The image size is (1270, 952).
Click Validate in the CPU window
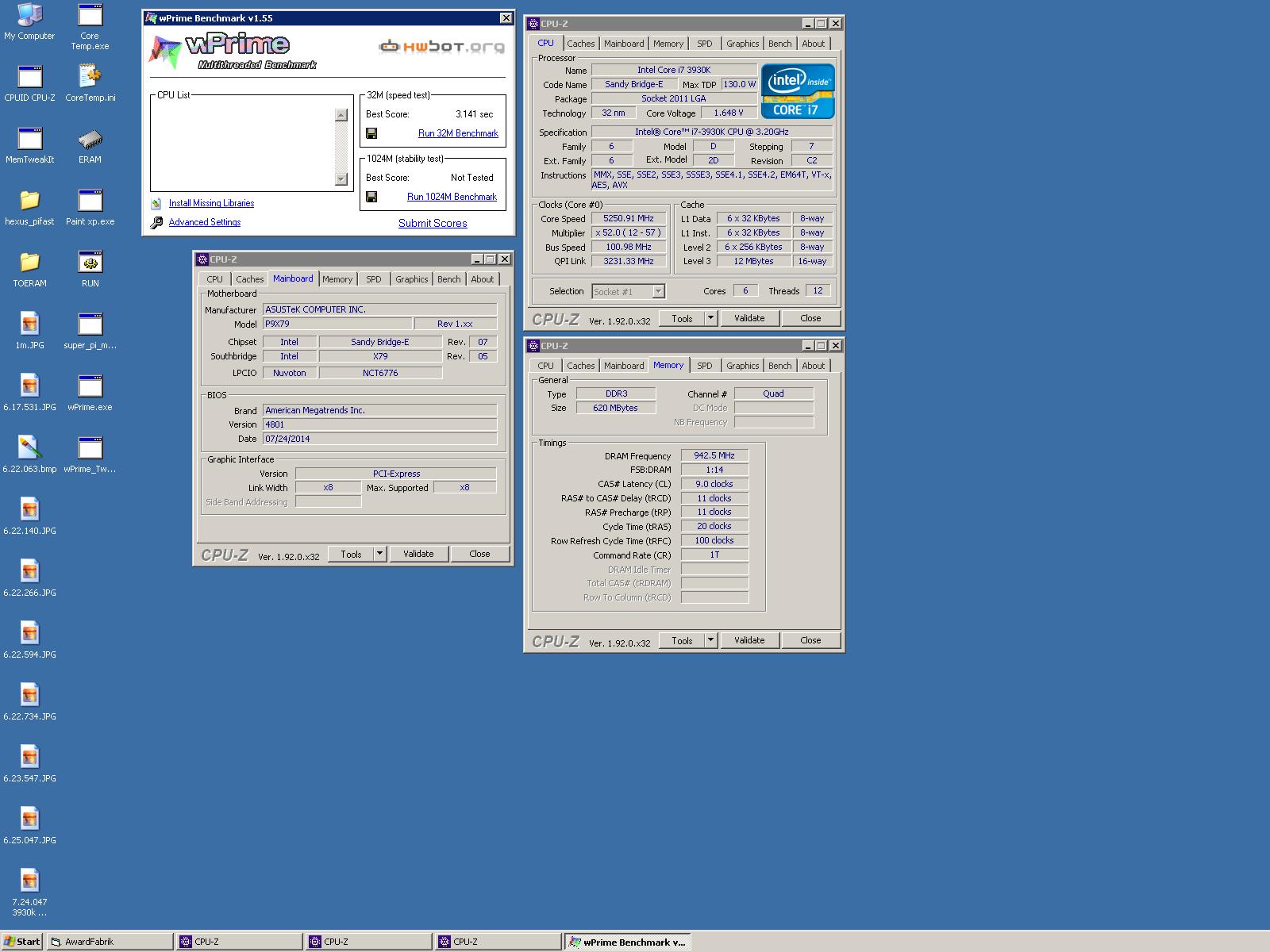749,318
